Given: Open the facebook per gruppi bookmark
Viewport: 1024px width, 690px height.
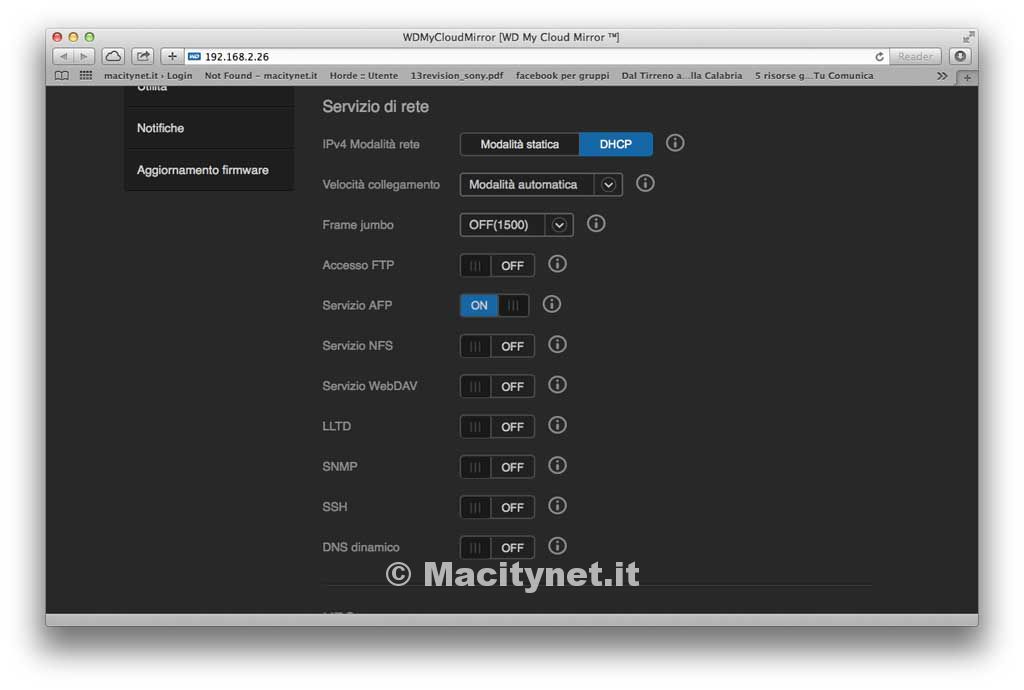Looking at the screenshot, I should point(562,76).
